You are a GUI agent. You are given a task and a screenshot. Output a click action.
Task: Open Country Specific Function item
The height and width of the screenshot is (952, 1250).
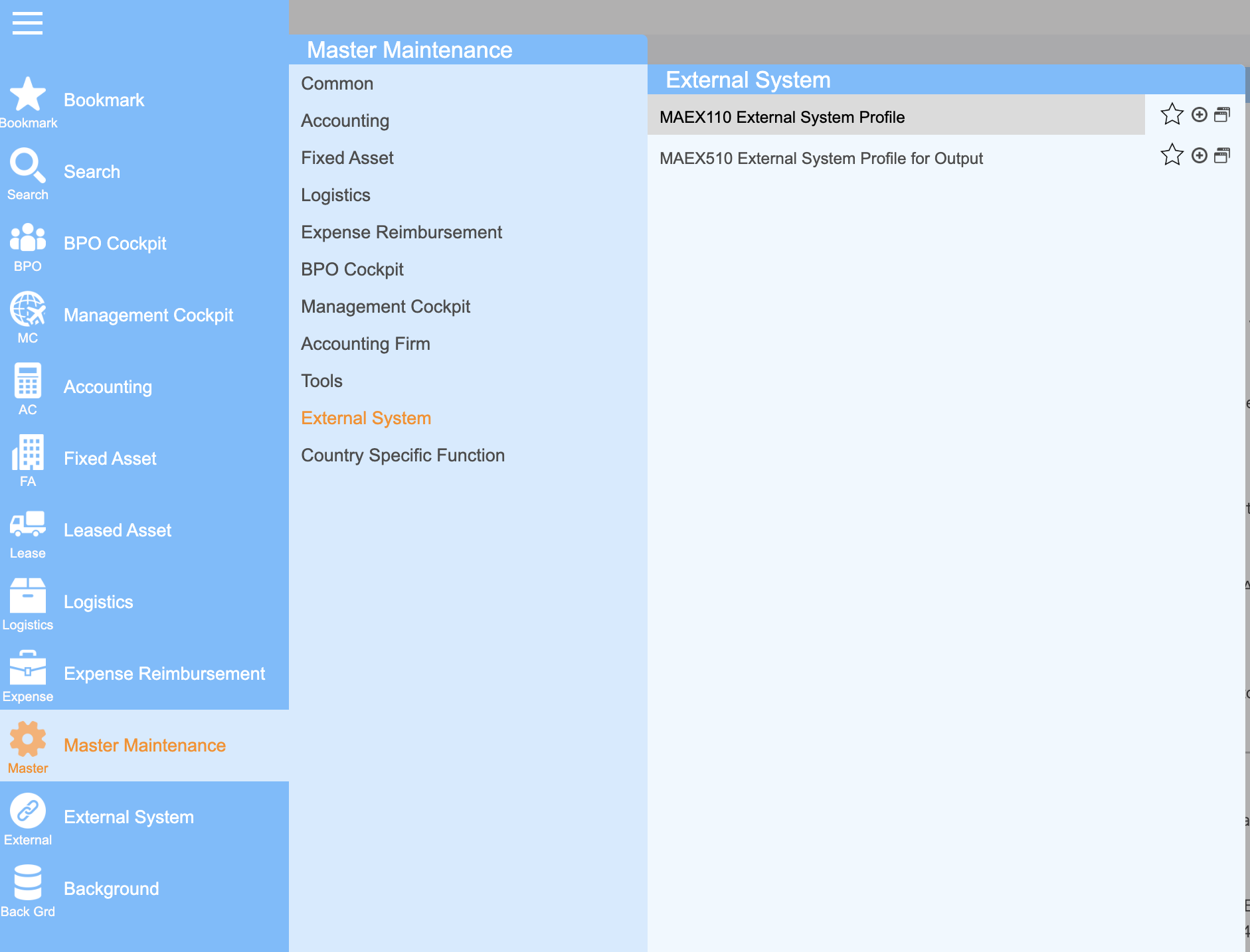click(x=403, y=455)
